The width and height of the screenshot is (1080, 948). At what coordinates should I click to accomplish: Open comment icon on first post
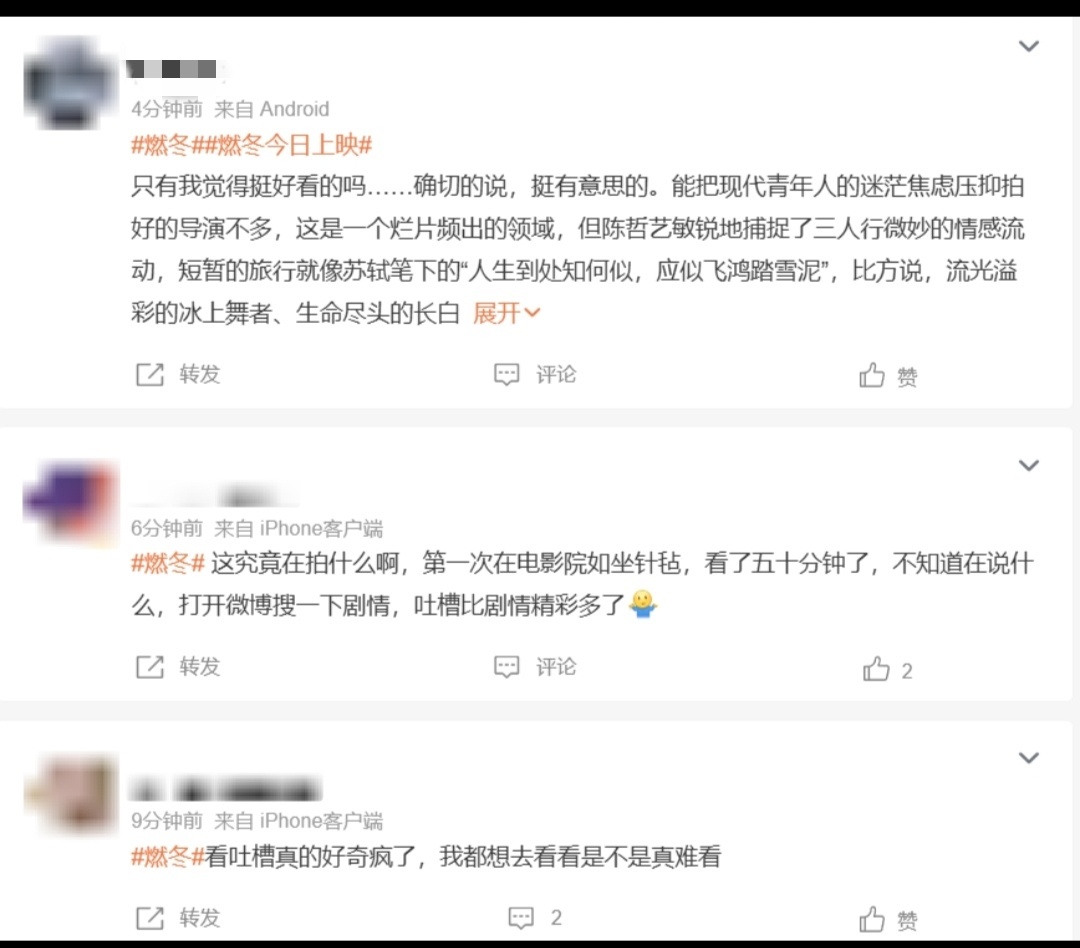click(x=506, y=374)
